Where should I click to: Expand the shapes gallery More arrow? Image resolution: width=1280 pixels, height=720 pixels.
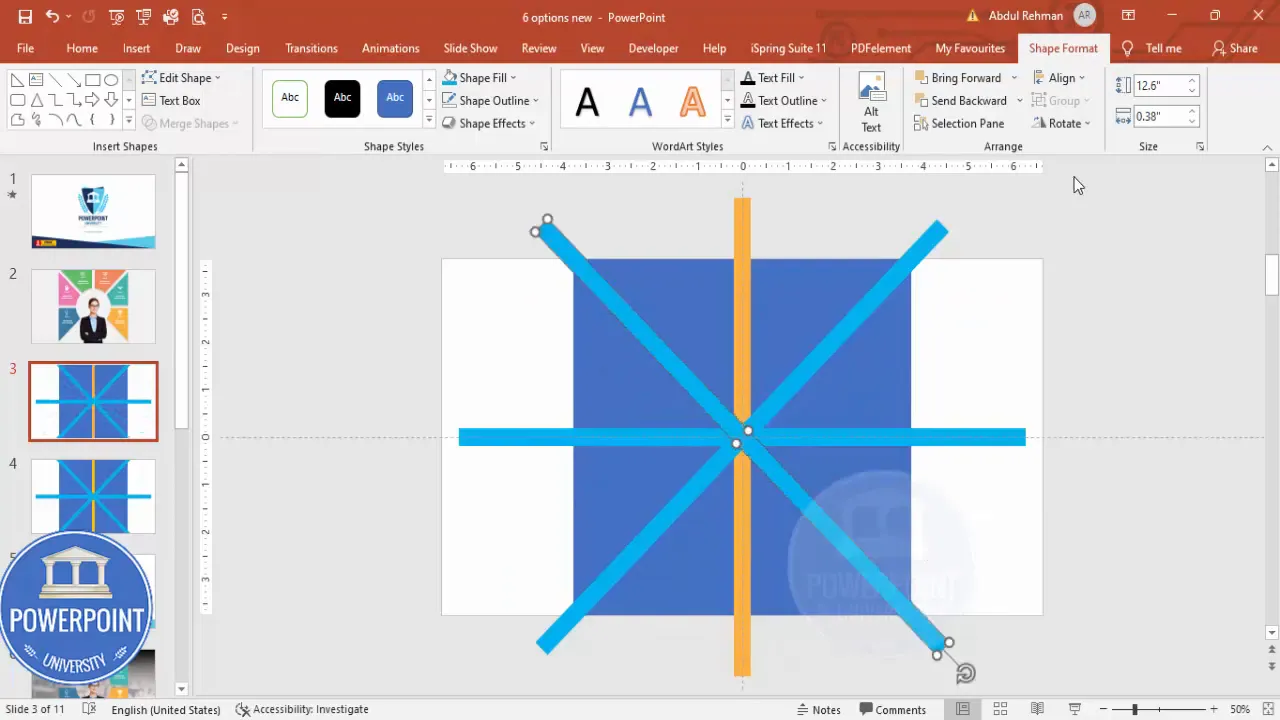(129, 121)
